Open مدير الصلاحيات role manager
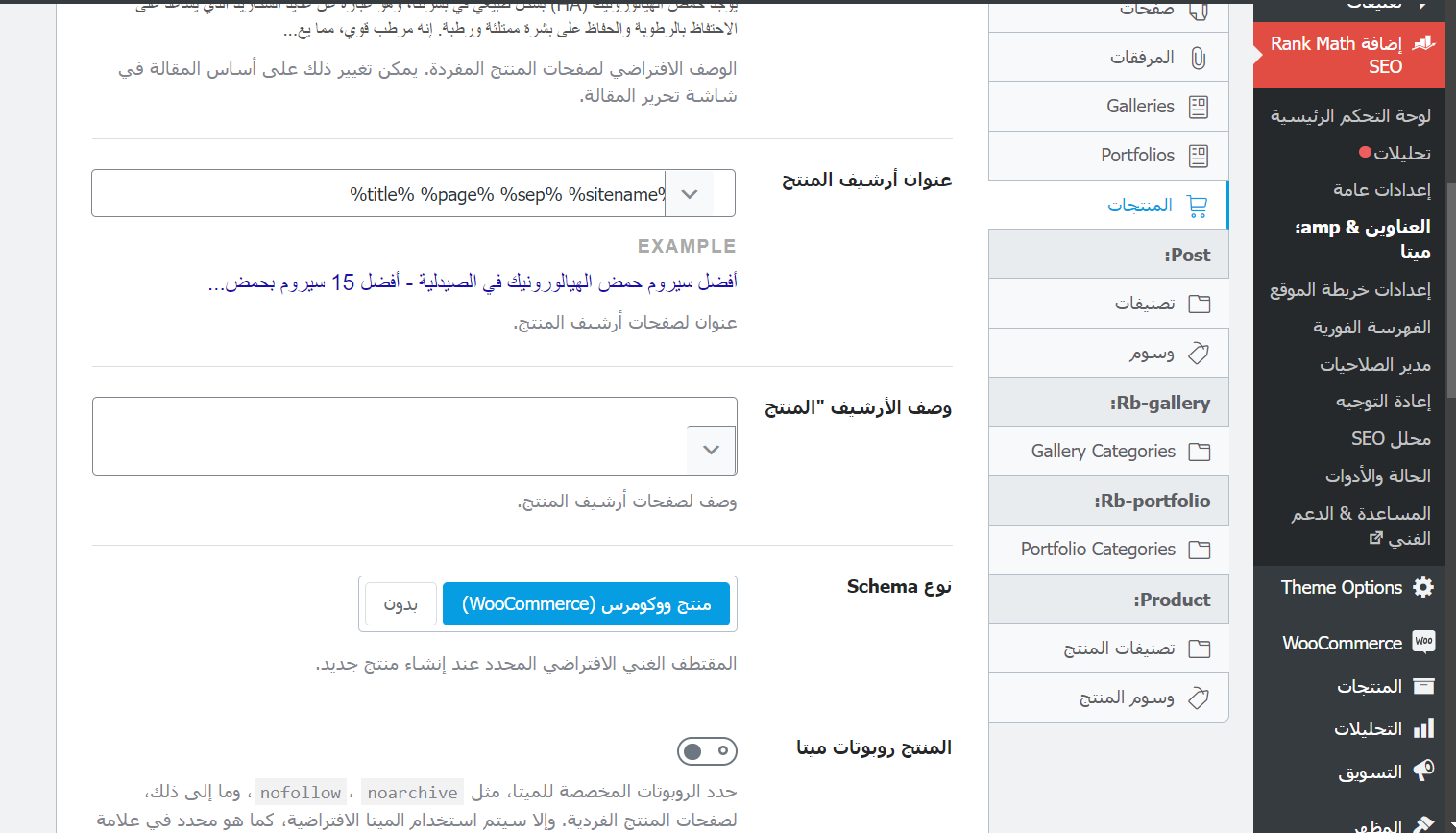The image size is (1456, 833). [x=1375, y=364]
